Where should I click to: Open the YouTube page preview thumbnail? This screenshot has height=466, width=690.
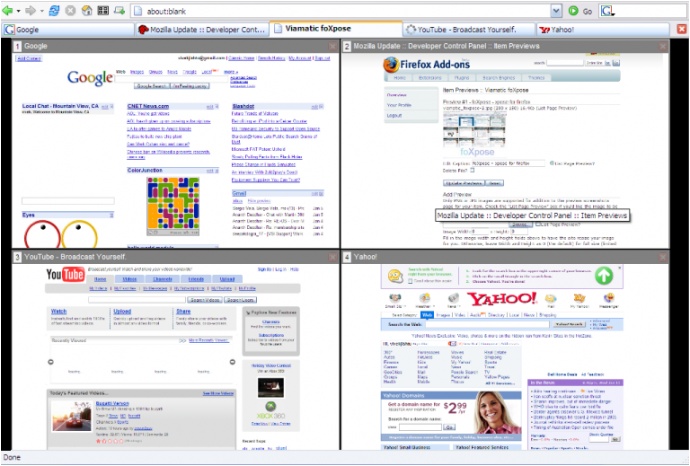click(x=176, y=356)
